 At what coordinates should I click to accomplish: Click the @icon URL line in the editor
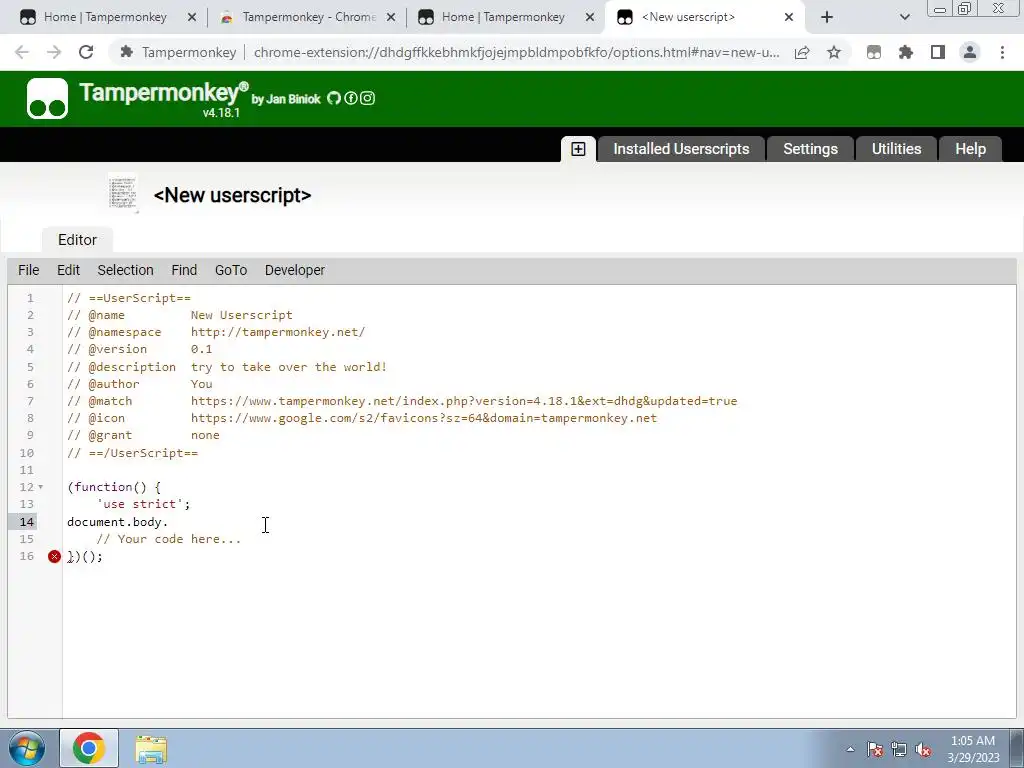pos(362,418)
